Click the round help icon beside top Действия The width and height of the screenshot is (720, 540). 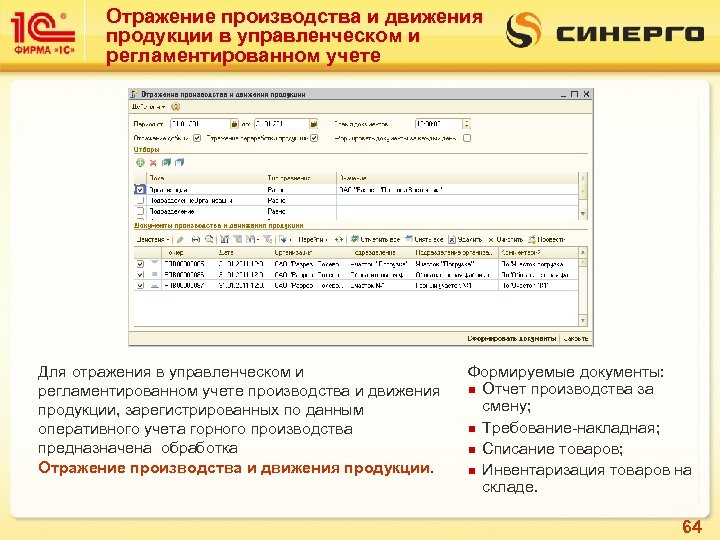[x=175, y=107]
